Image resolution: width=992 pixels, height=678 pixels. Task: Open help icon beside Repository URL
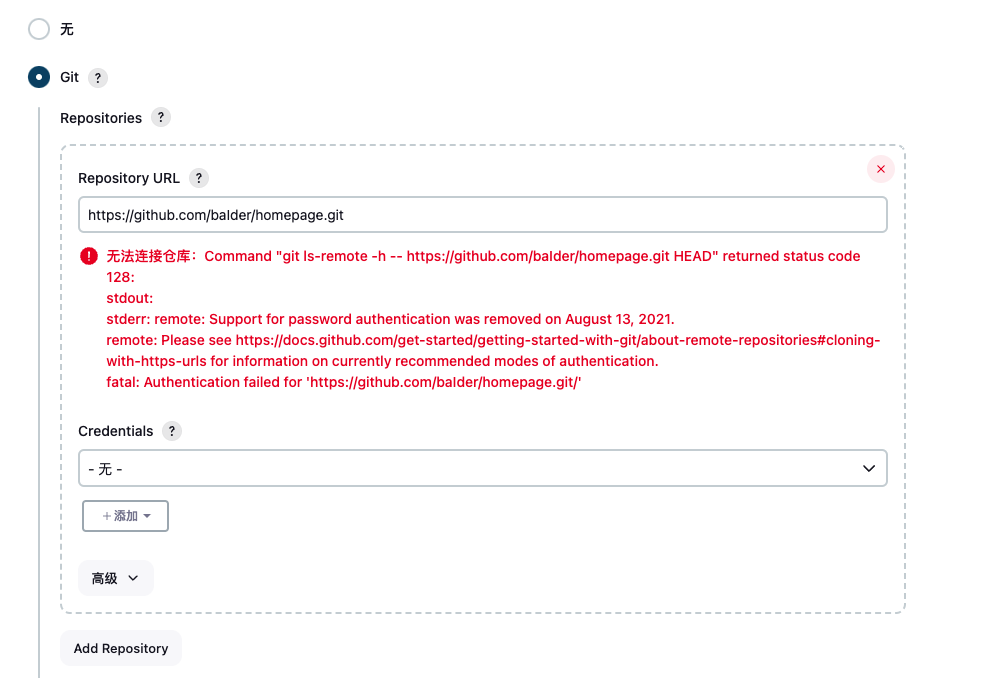tap(199, 178)
